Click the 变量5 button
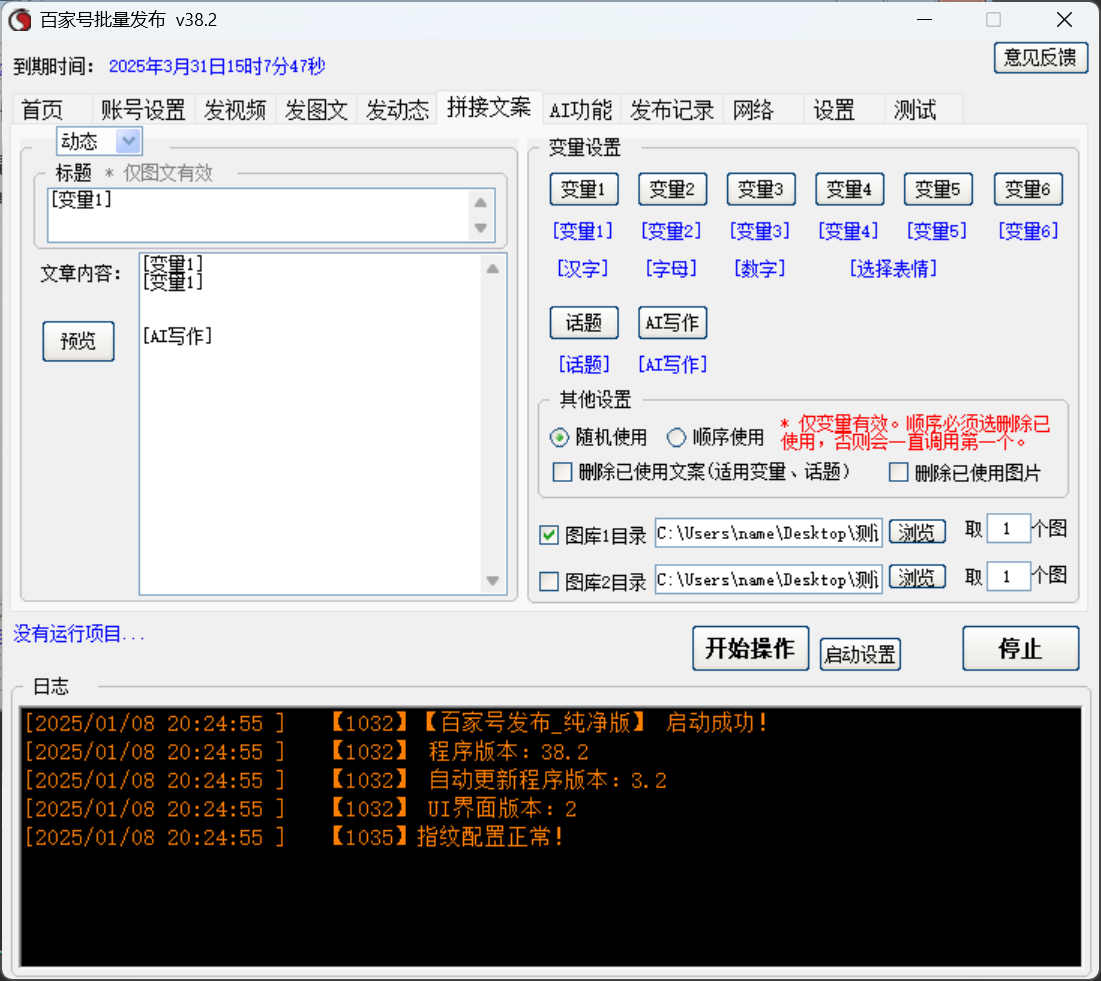 (938, 189)
